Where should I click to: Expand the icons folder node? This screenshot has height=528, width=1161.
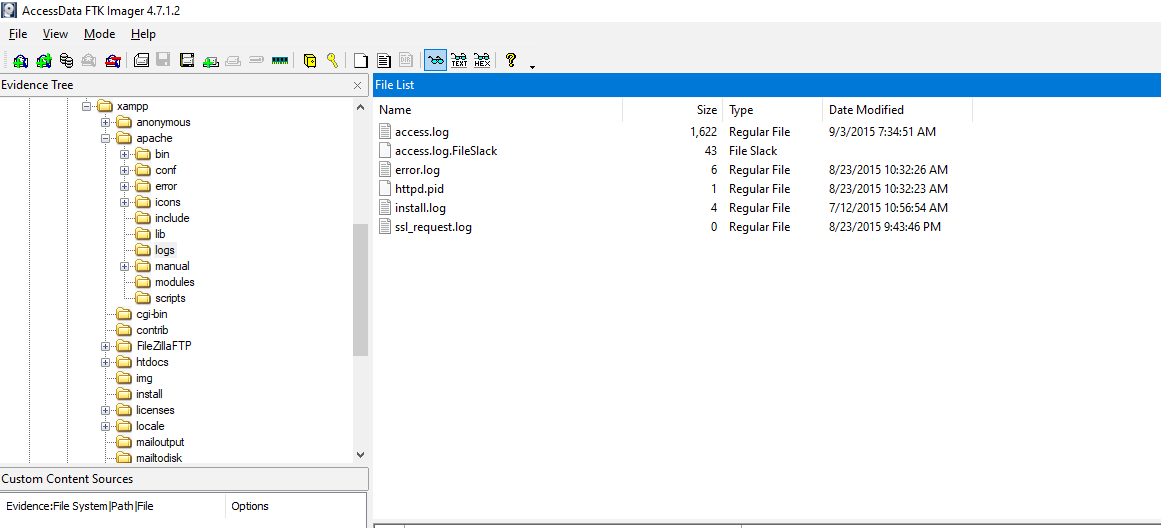click(x=124, y=202)
